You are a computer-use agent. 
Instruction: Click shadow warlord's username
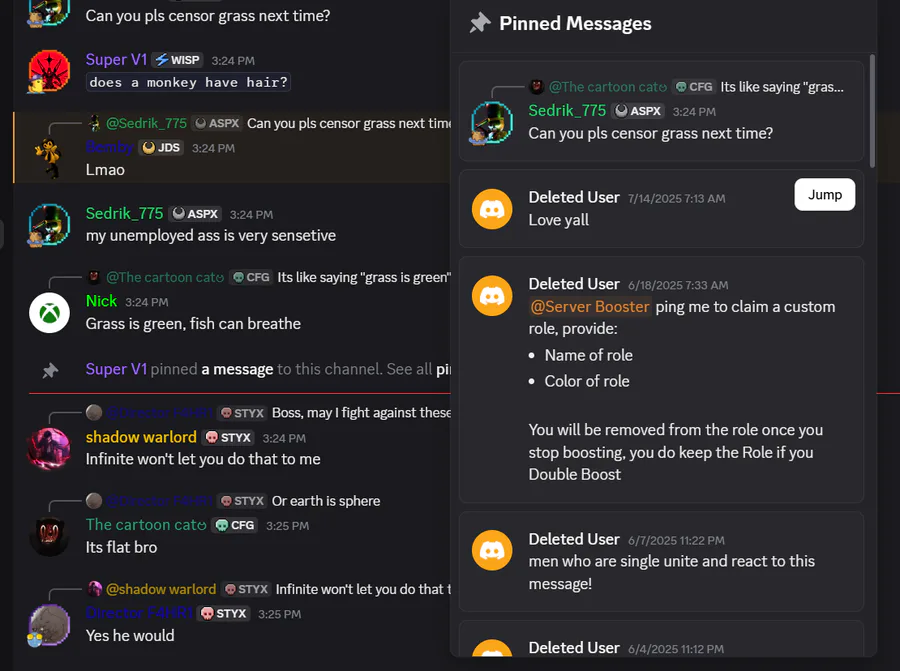coord(141,437)
